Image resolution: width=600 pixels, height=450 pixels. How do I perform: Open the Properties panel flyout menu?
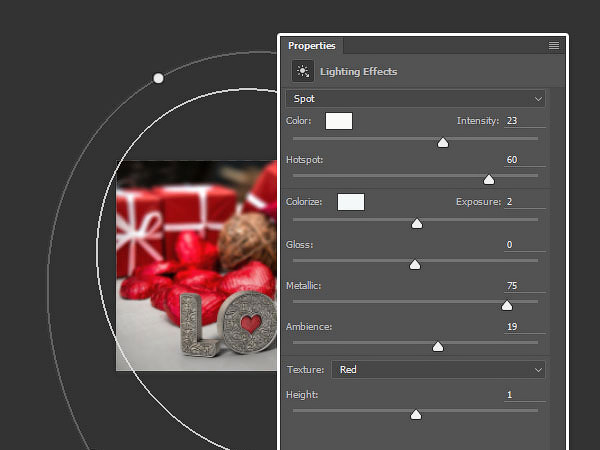click(553, 46)
